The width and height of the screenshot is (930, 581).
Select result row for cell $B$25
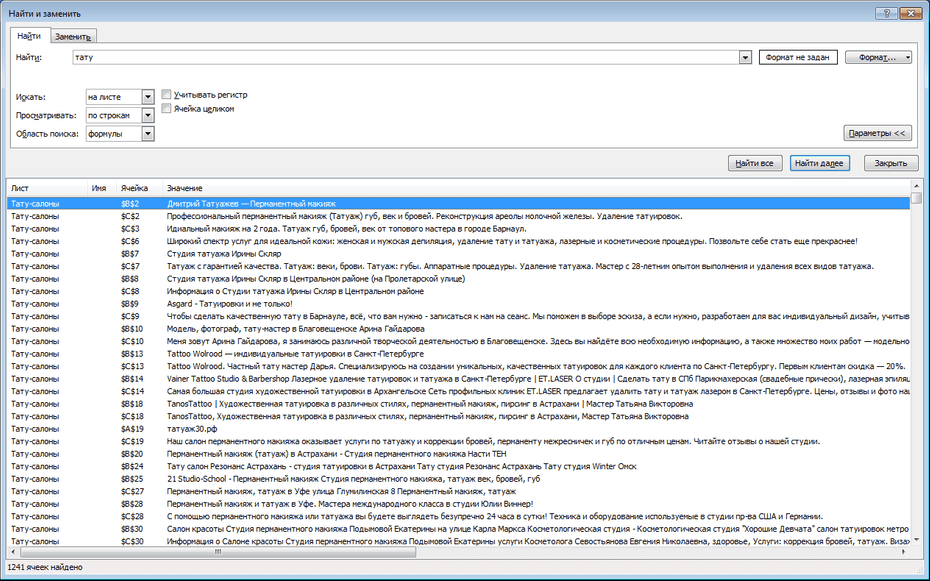coord(458,478)
